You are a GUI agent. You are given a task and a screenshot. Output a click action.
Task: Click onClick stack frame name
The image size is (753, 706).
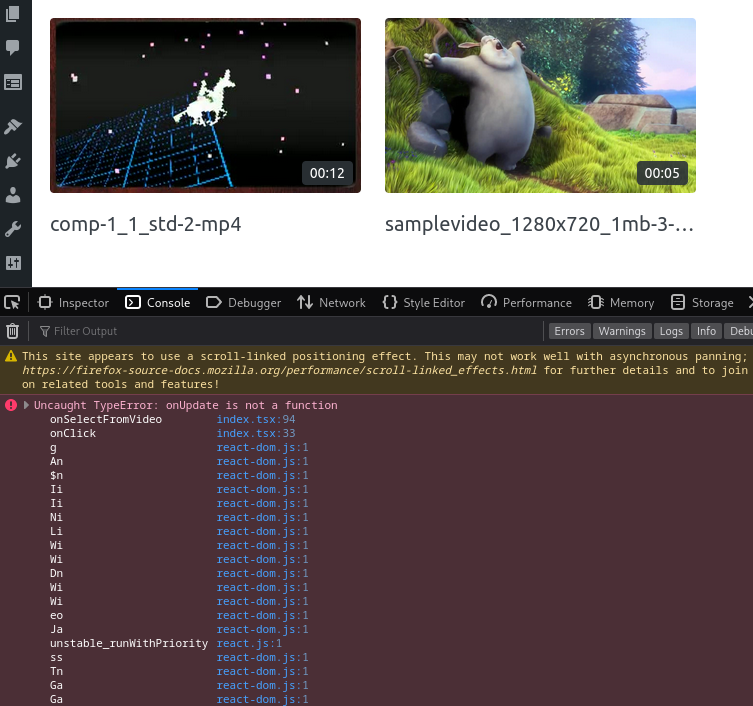click(73, 433)
